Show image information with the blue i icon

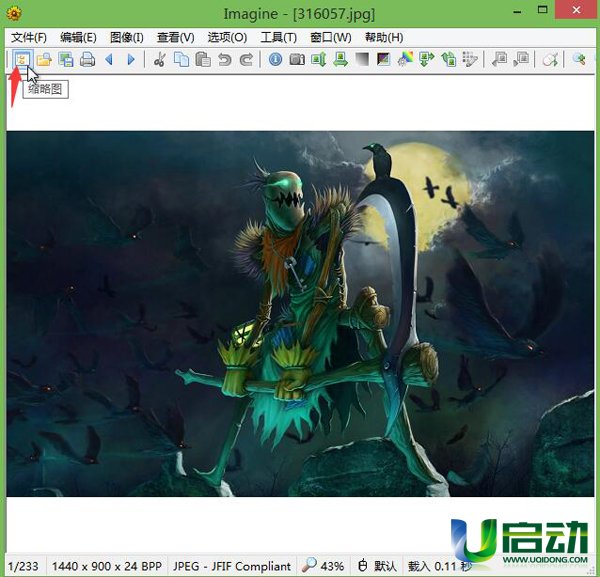click(276, 59)
